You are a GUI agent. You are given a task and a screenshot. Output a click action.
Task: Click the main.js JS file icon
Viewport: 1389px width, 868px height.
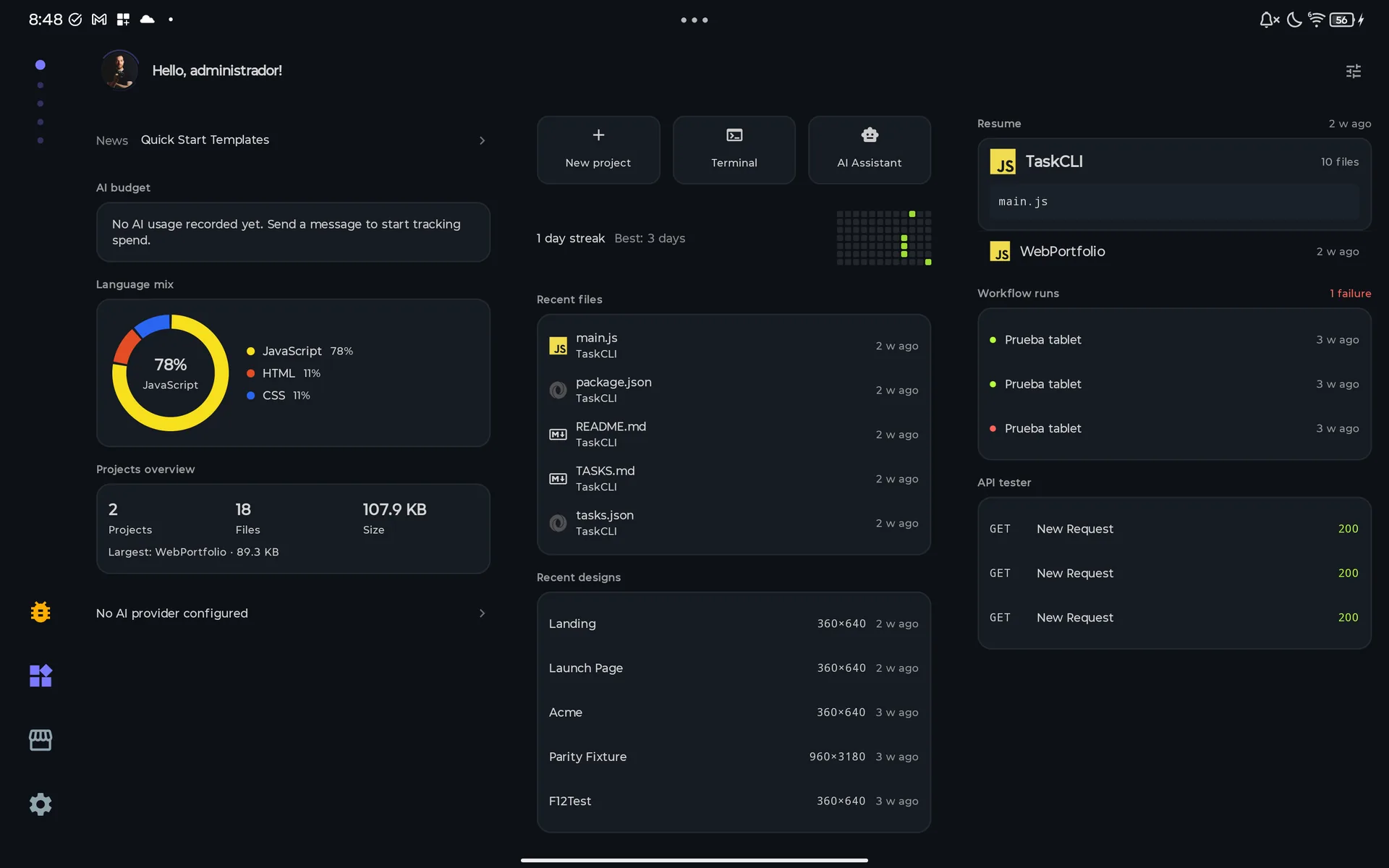tap(558, 346)
